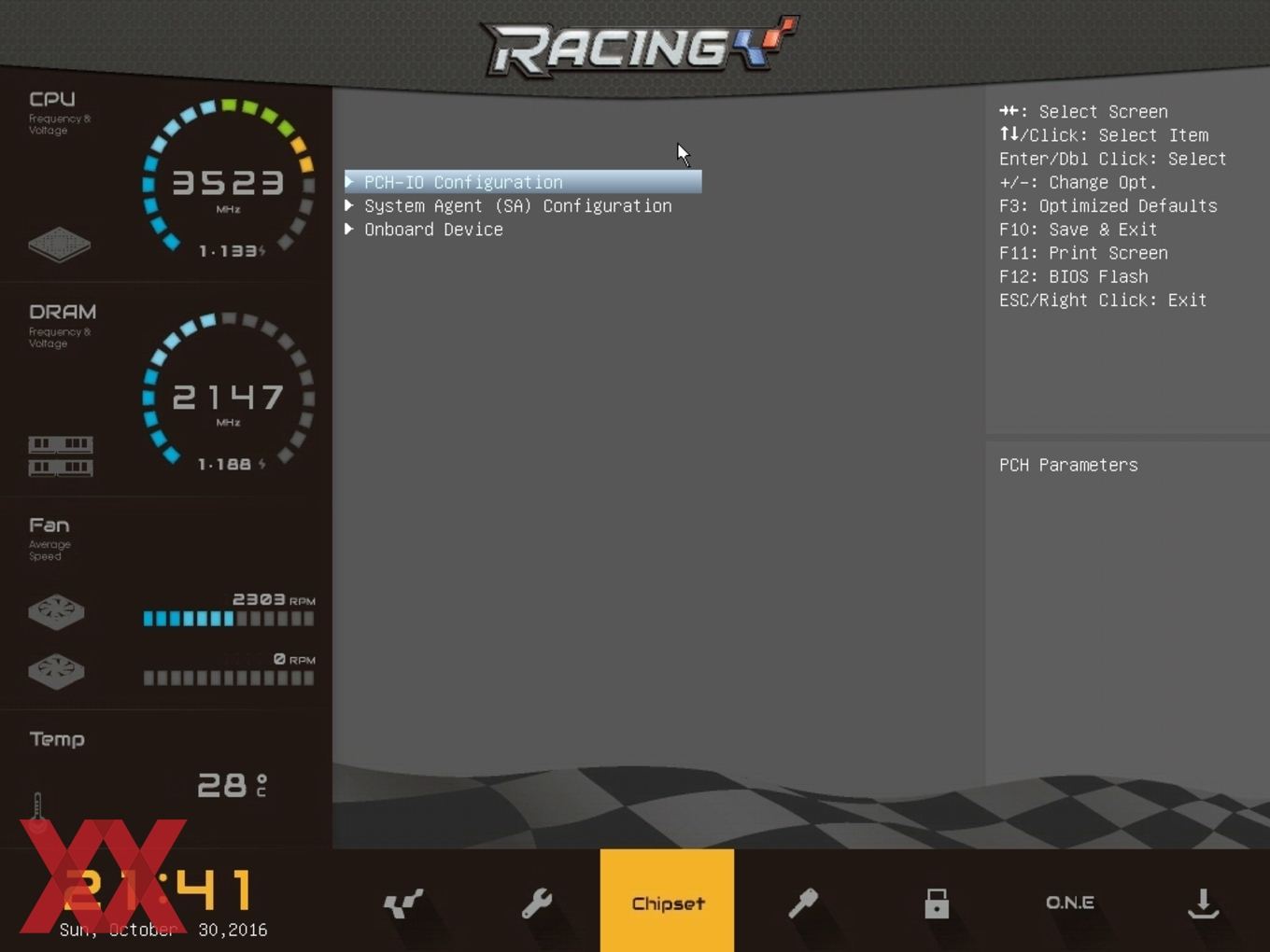The width and height of the screenshot is (1270, 952).
Task: Click the Racing logo at top
Action: click(639, 46)
